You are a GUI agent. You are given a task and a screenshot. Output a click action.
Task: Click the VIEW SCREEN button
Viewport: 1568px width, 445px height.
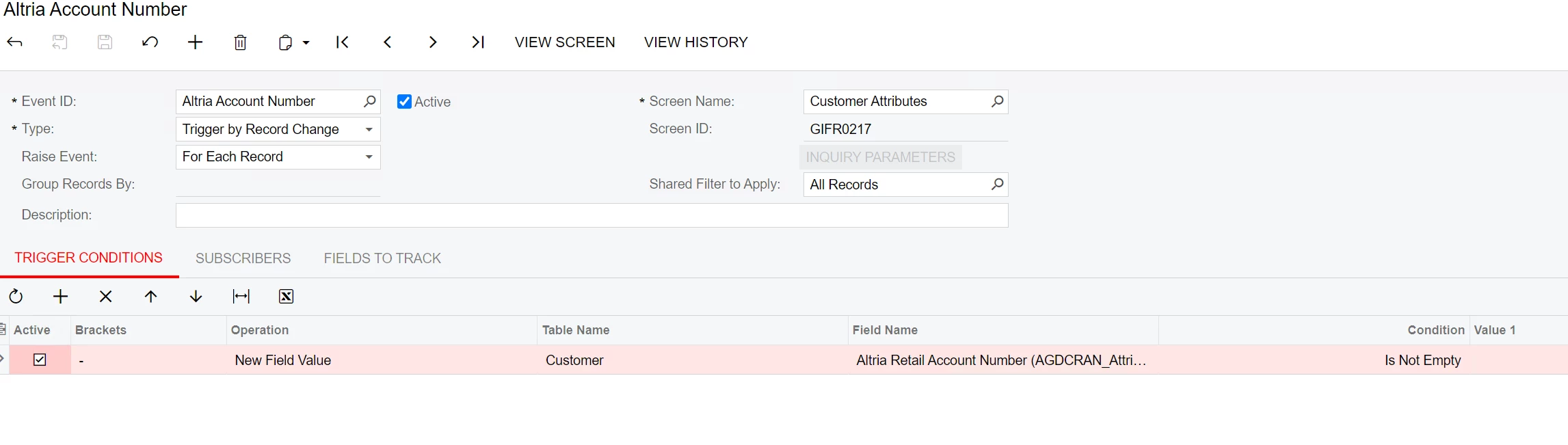tap(565, 42)
